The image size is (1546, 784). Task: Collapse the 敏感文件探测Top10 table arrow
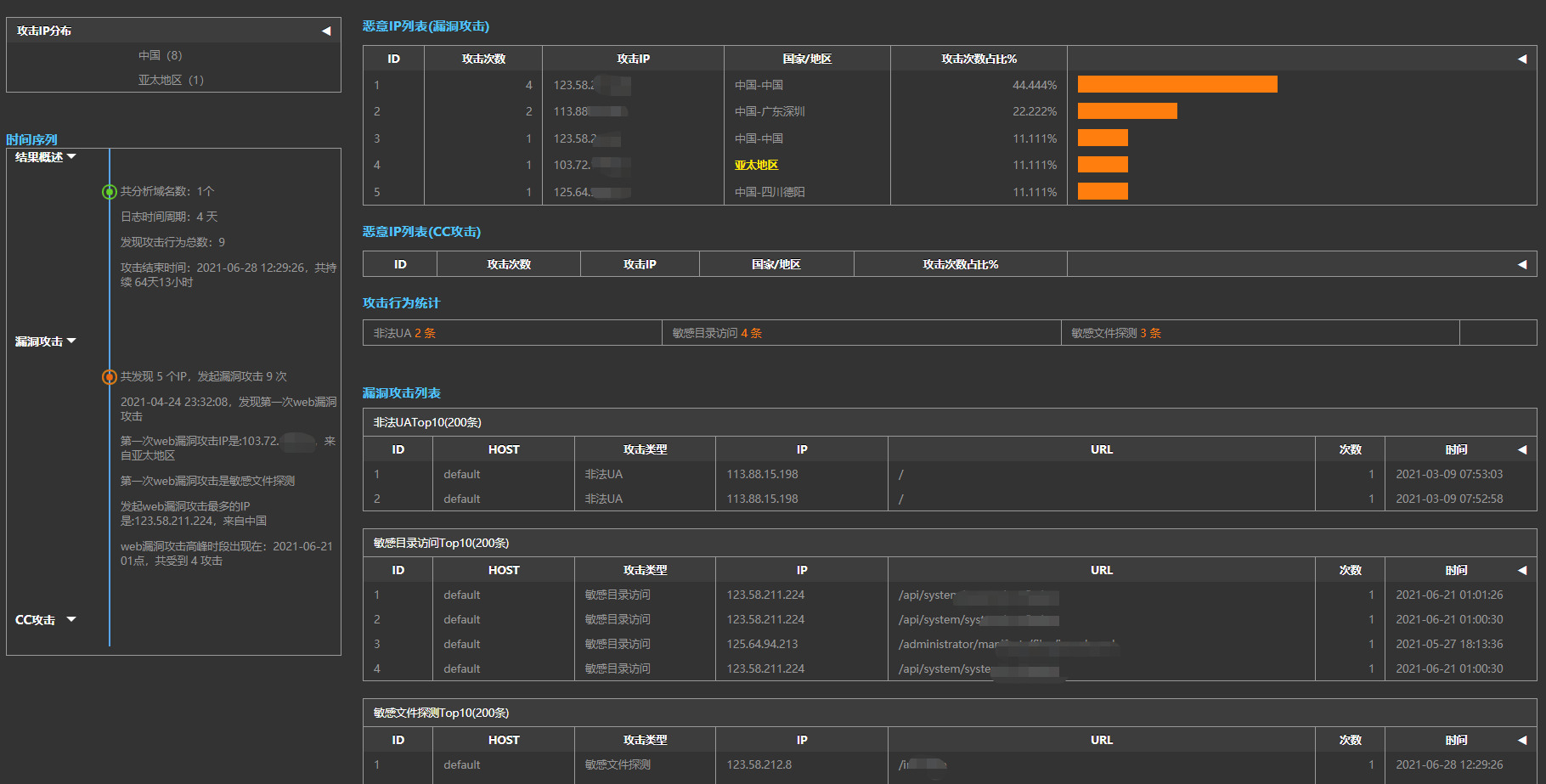(1522, 740)
